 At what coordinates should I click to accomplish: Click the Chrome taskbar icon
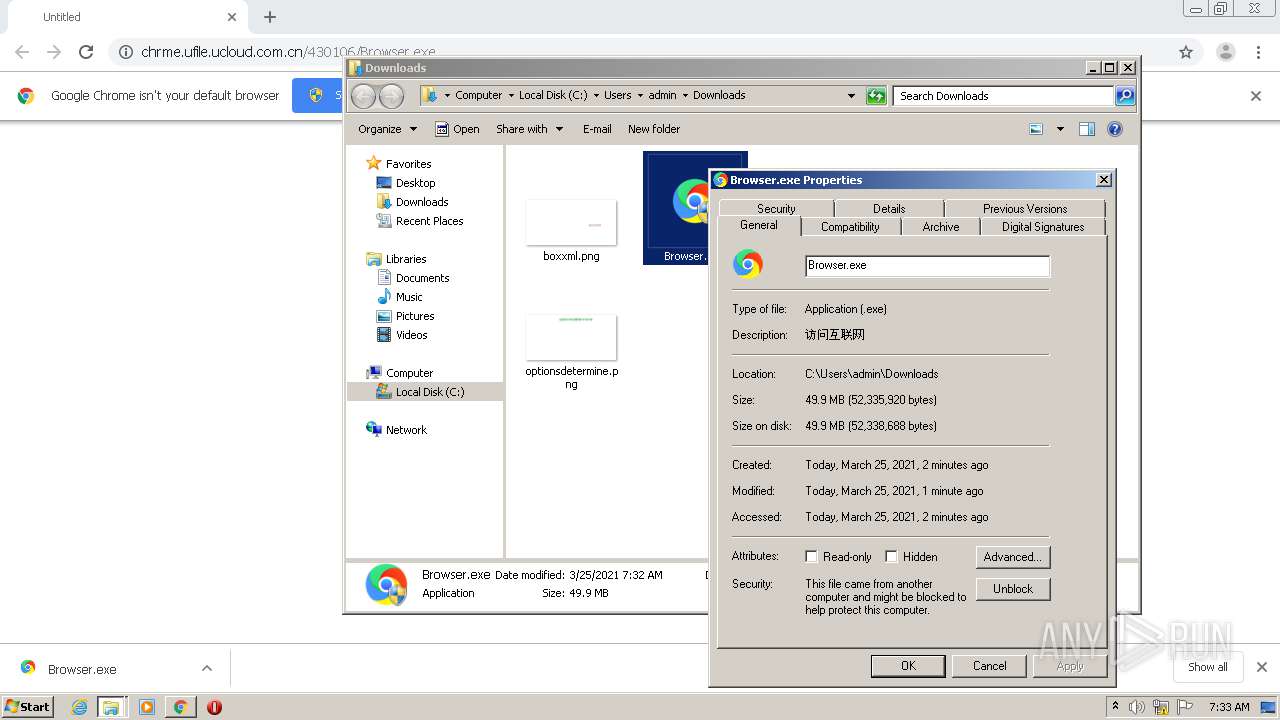(x=180, y=707)
